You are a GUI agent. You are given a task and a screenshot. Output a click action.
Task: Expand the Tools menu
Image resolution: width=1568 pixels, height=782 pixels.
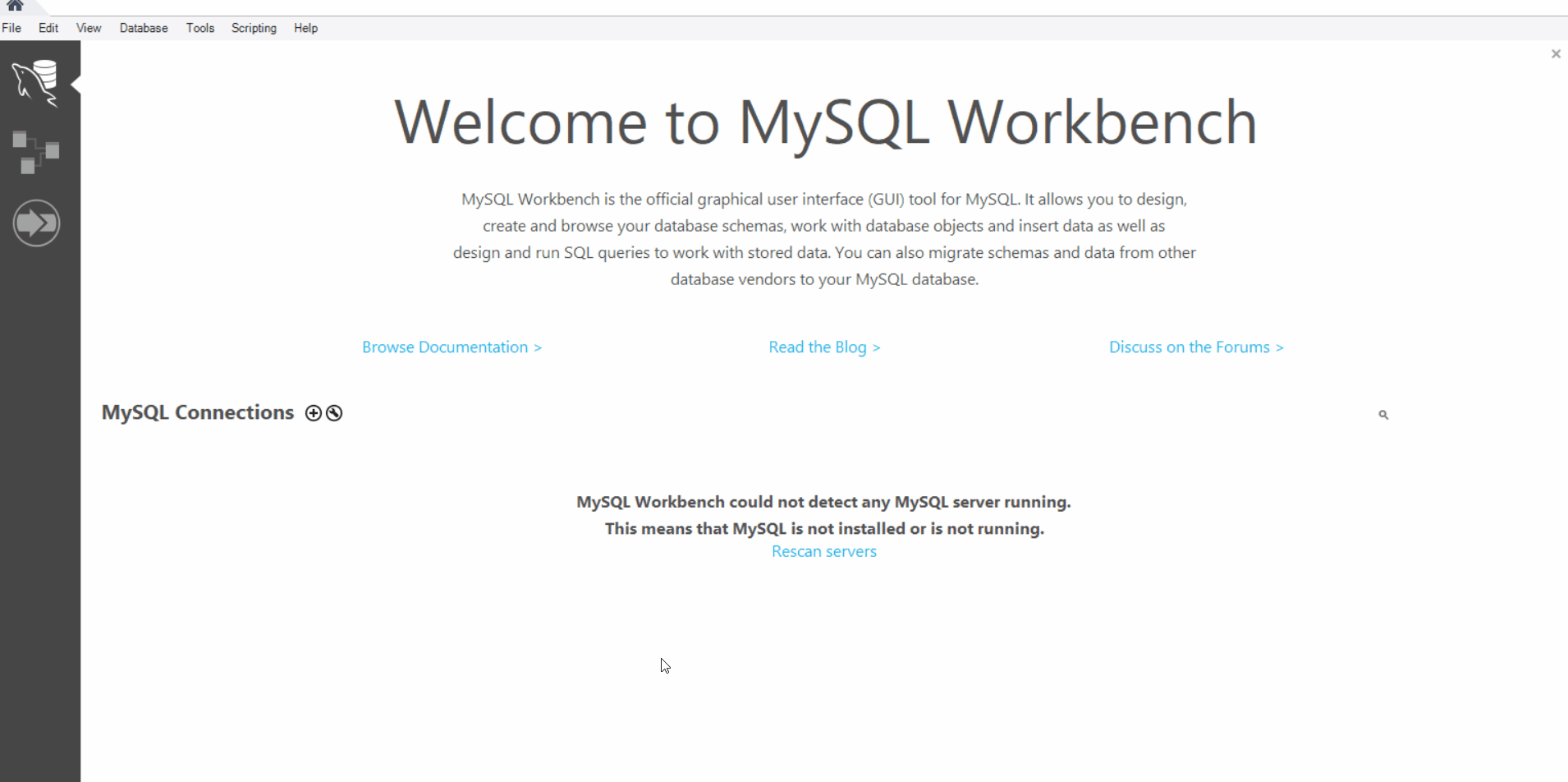[x=200, y=28]
